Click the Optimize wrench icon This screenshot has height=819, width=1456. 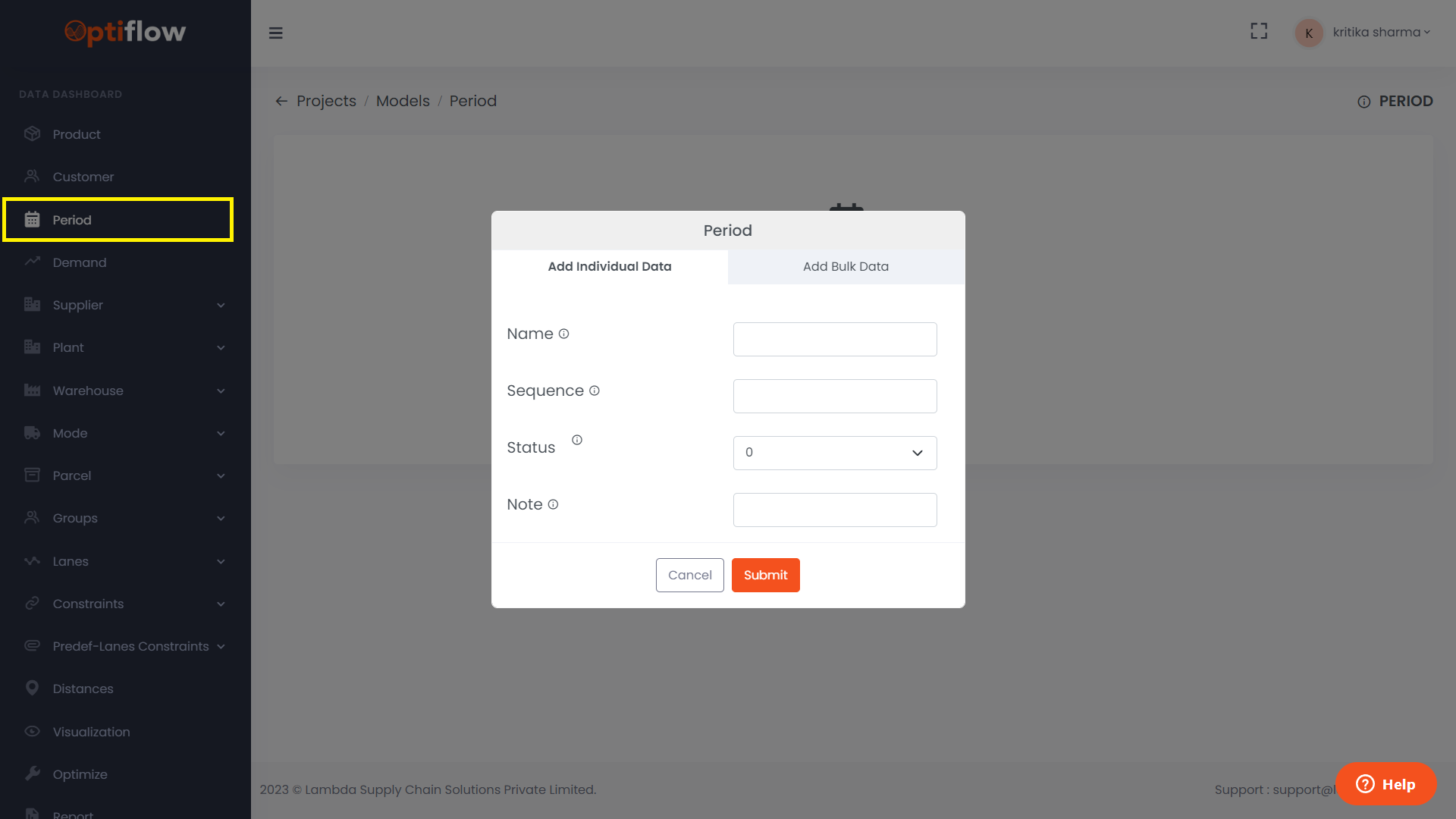pyautogui.click(x=32, y=773)
